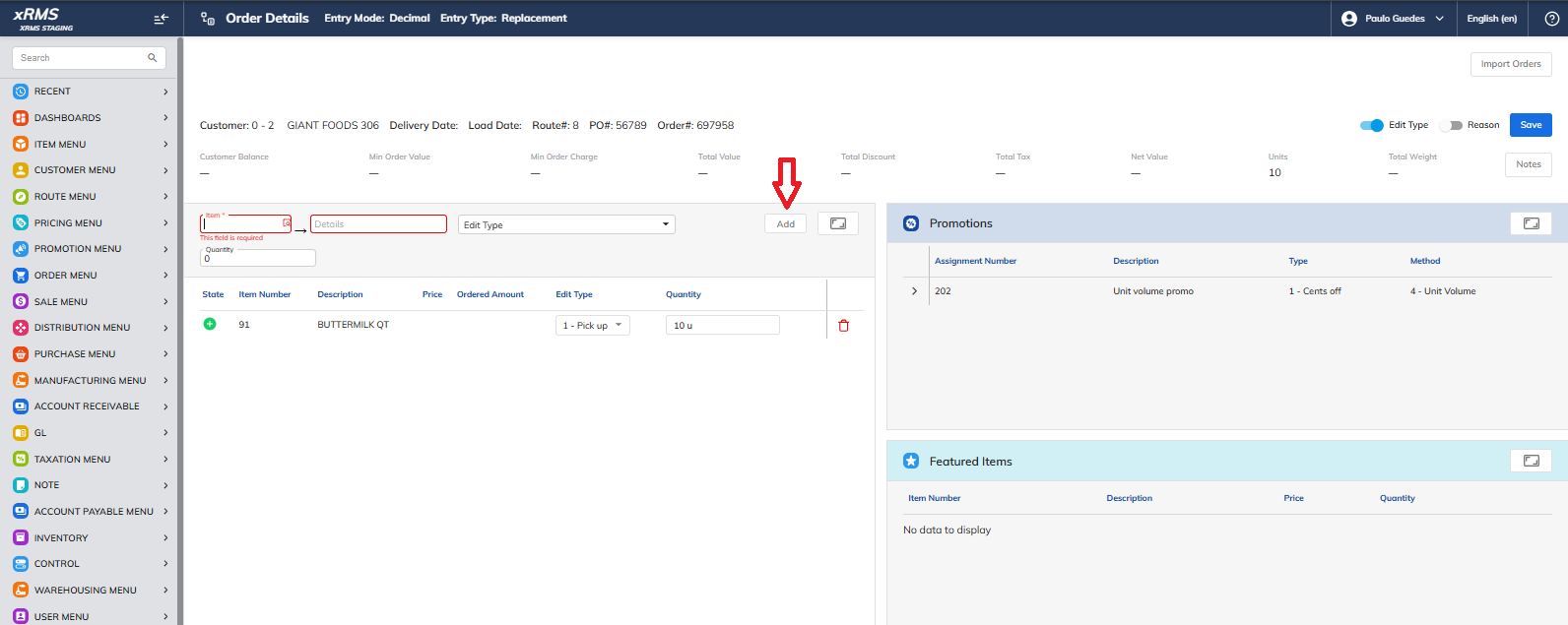The image size is (1568, 625).
Task: Click the BUTTERMILK QT description cell
Action: [353, 325]
